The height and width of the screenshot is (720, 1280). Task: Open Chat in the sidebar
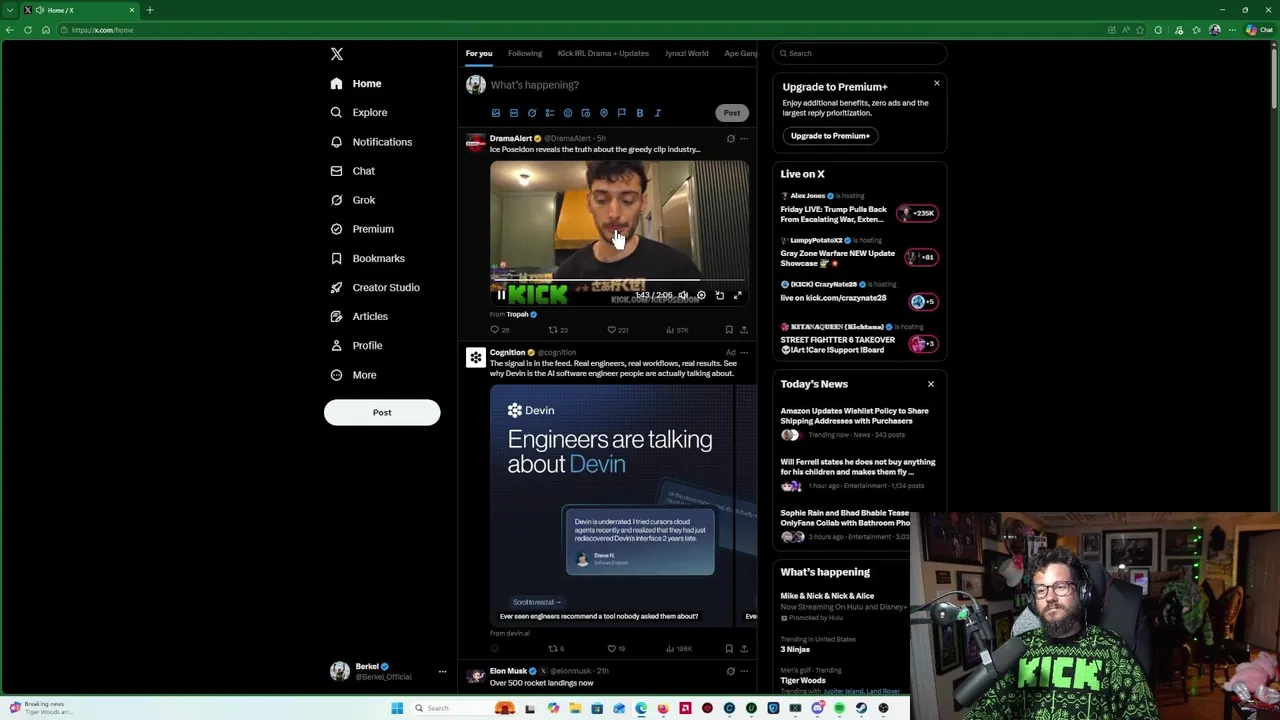[352, 171]
